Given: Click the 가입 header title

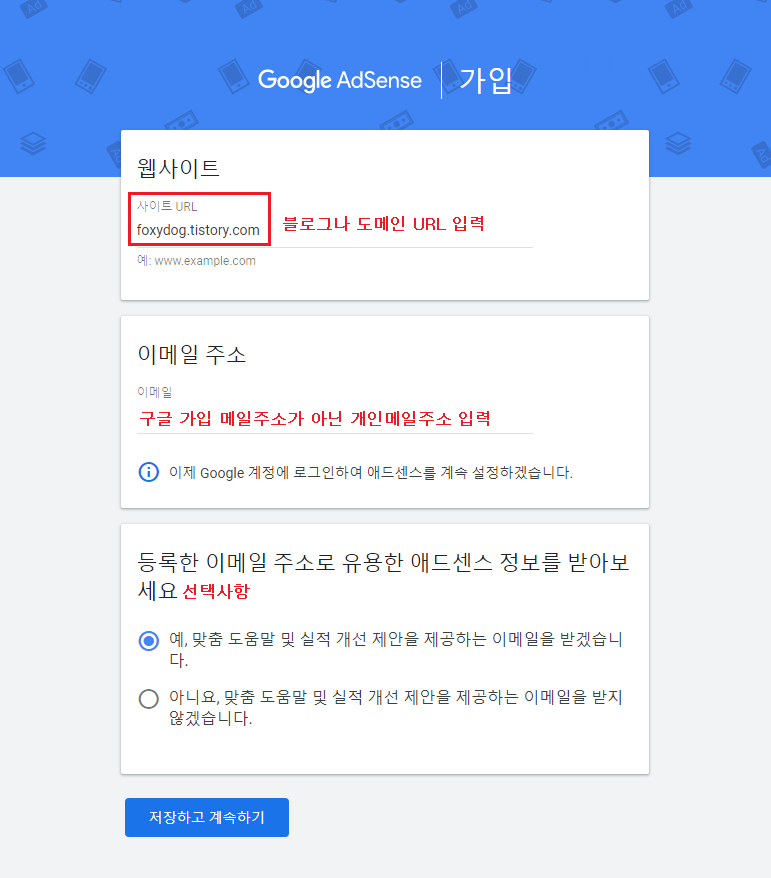Looking at the screenshot, I should 485,80.
